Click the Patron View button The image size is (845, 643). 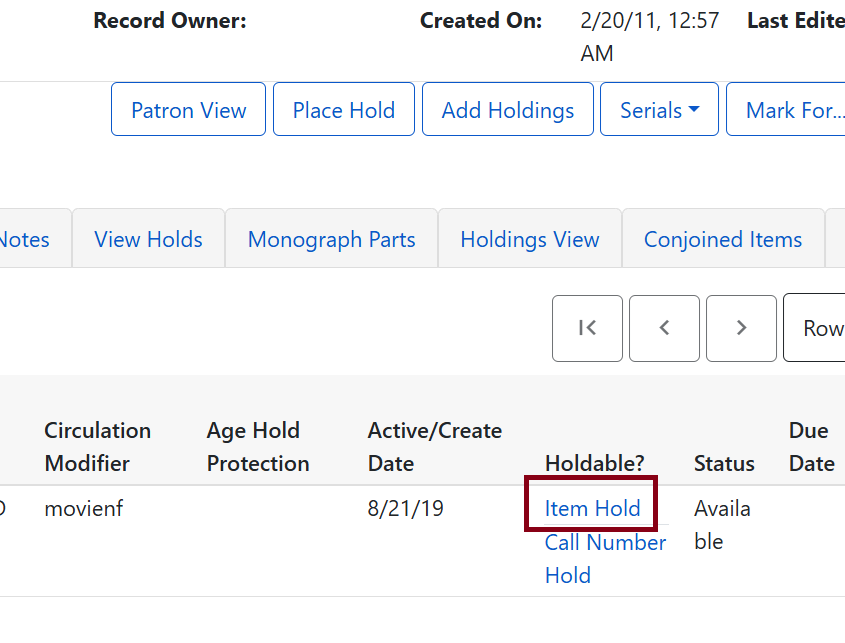tap(188, 110)
